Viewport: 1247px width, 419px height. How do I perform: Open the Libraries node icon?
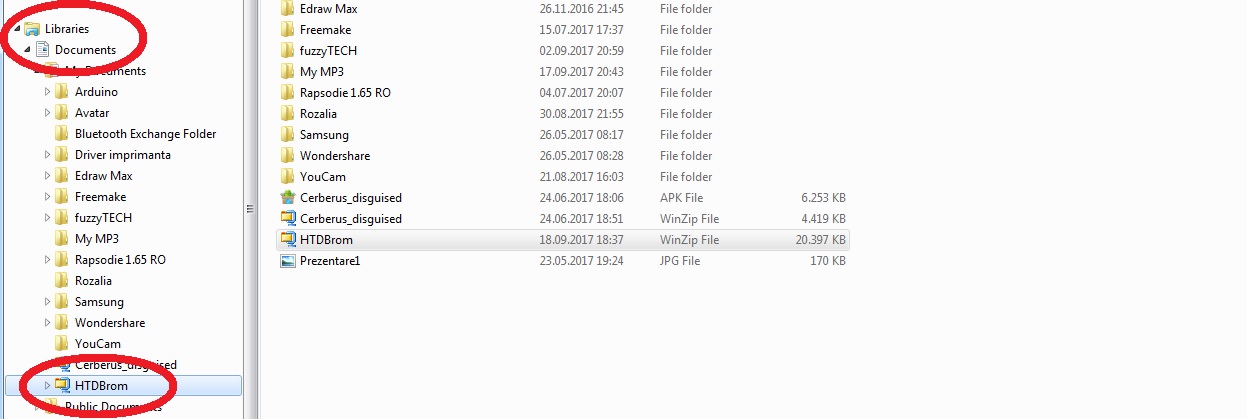click(32, 29)
